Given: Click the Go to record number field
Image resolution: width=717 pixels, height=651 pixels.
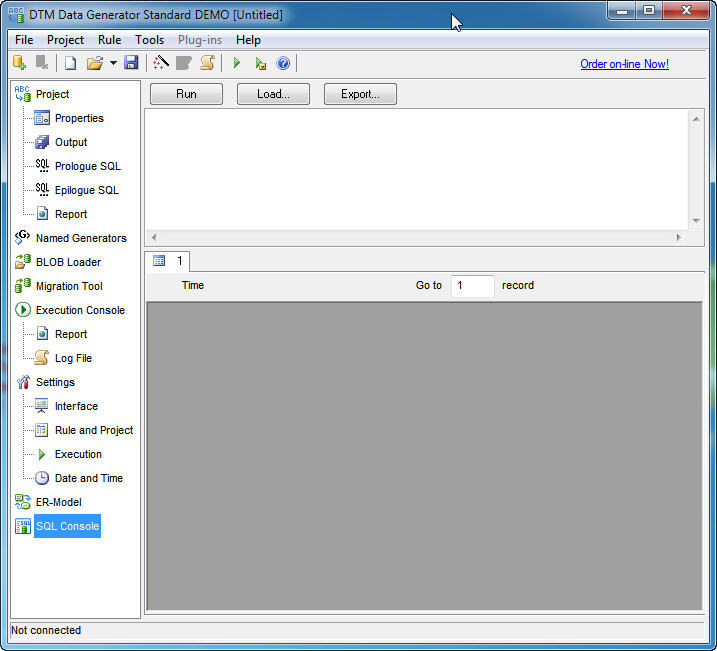Looking at the screenshot, I should (472, 286).
